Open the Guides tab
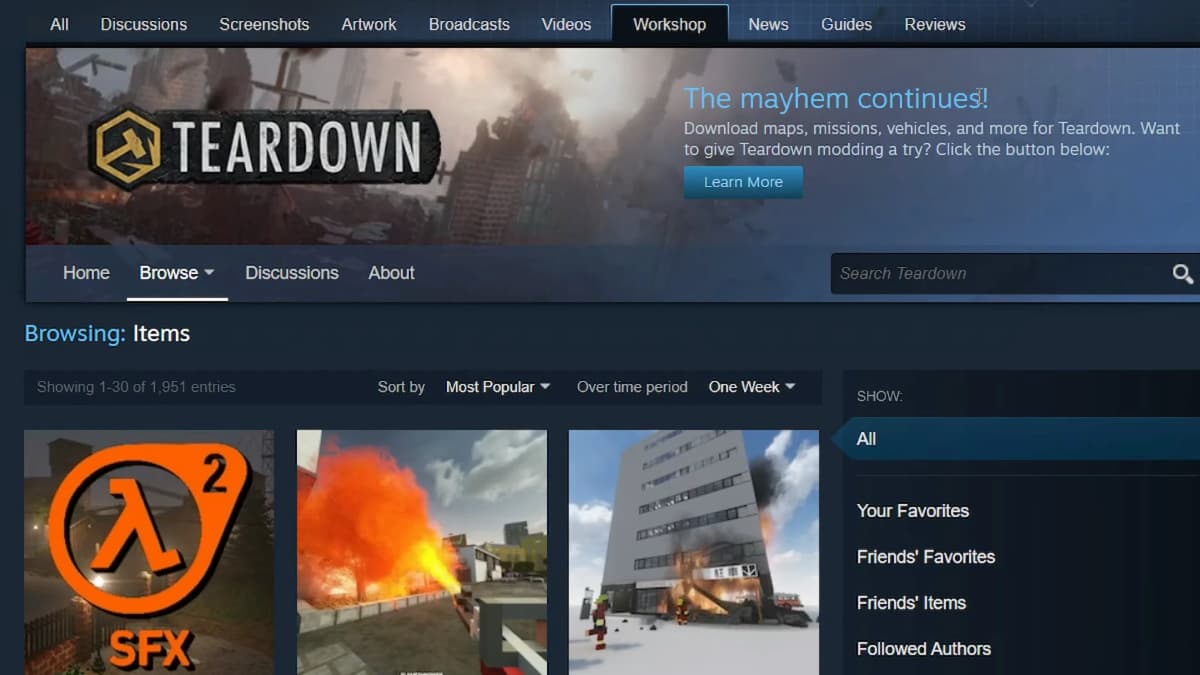The image size is (1200, 675). (846, 24)
